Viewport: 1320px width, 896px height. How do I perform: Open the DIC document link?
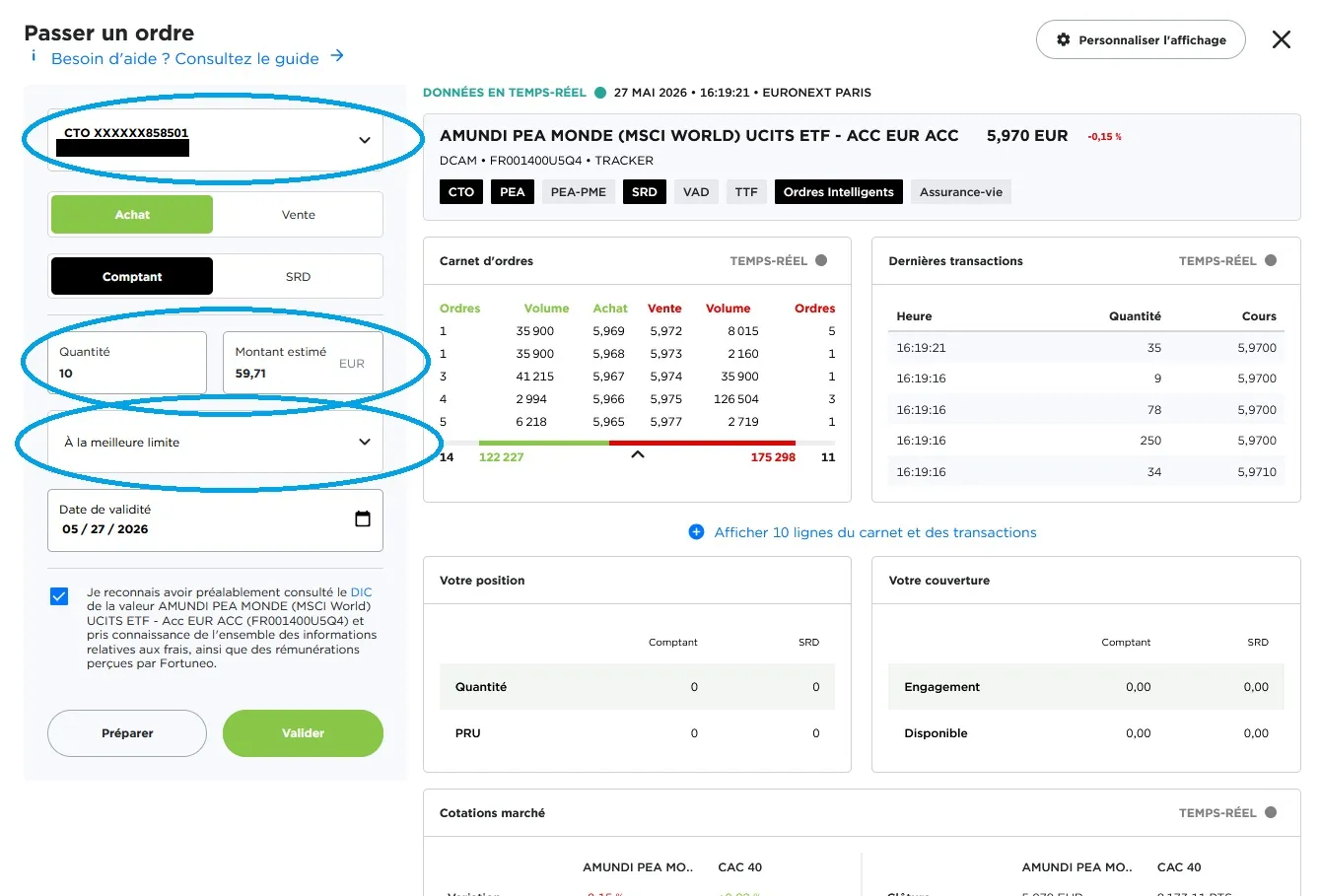tap(362, 592)
